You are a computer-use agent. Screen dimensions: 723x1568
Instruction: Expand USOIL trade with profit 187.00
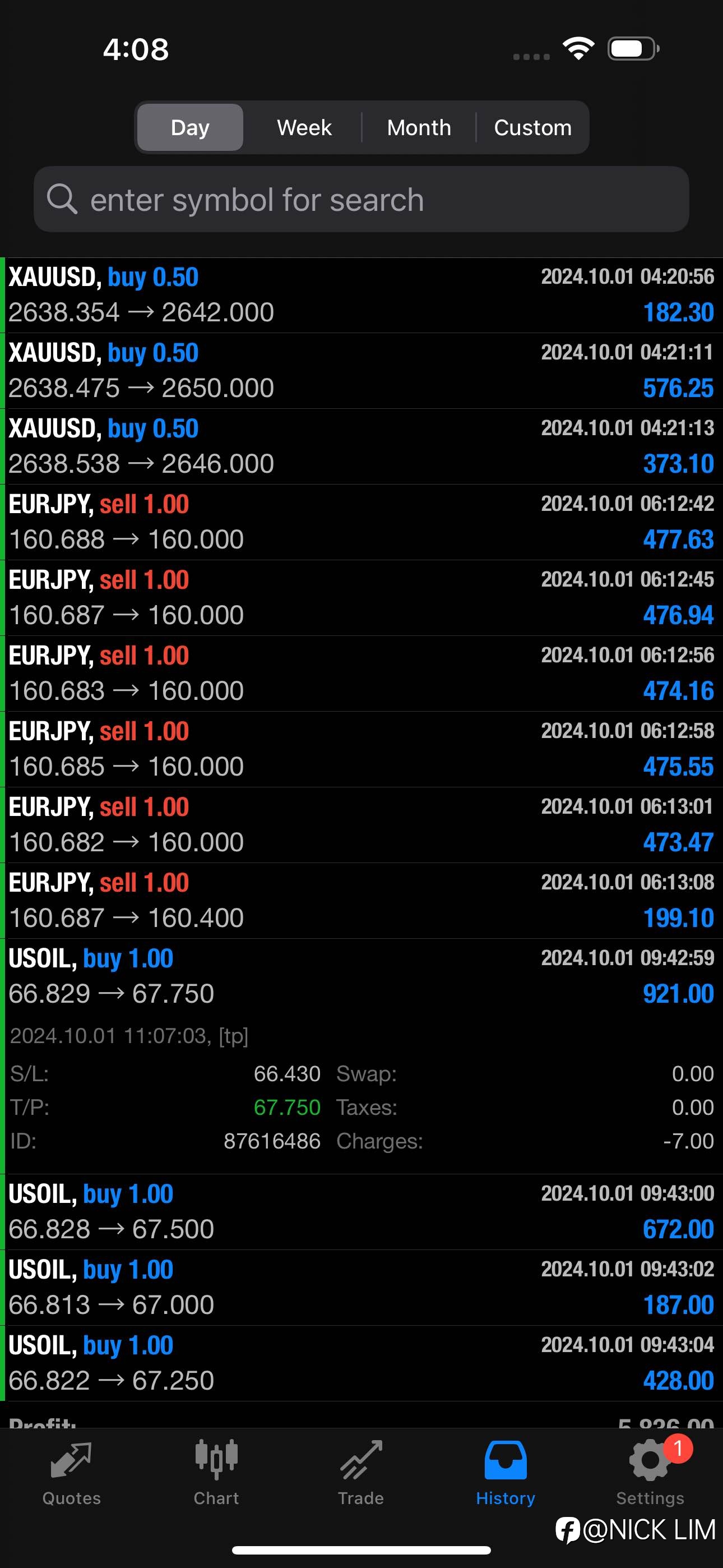[x=361, y=1288]
